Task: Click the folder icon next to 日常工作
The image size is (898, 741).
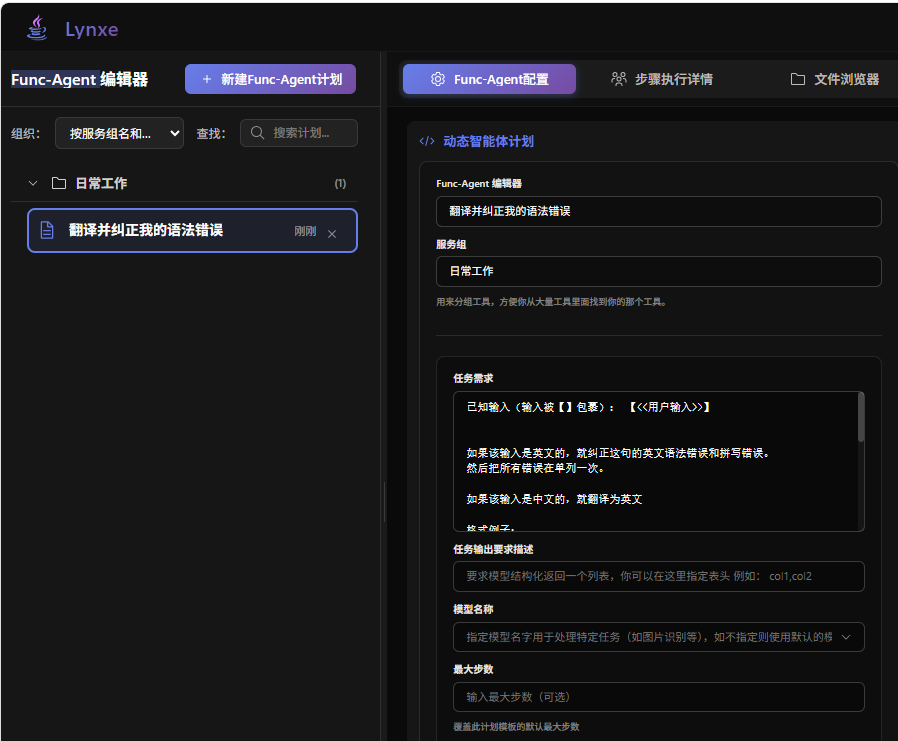Action: pos(58,183)
